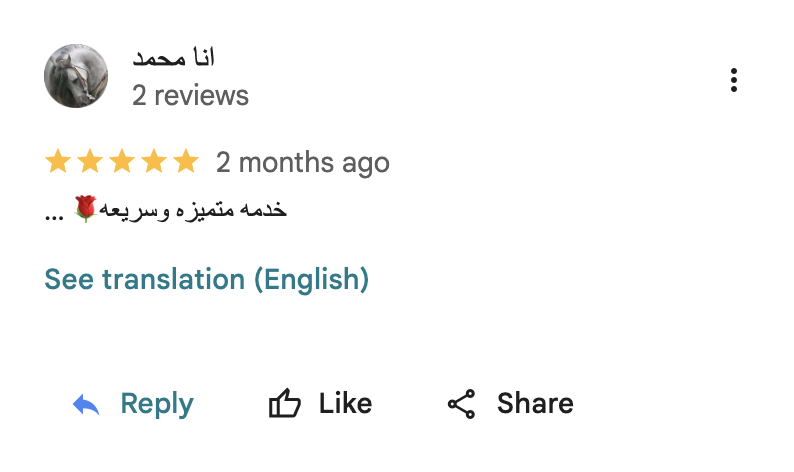
Task: Click the blue Reply arrow icon
Action: [87, 404]
